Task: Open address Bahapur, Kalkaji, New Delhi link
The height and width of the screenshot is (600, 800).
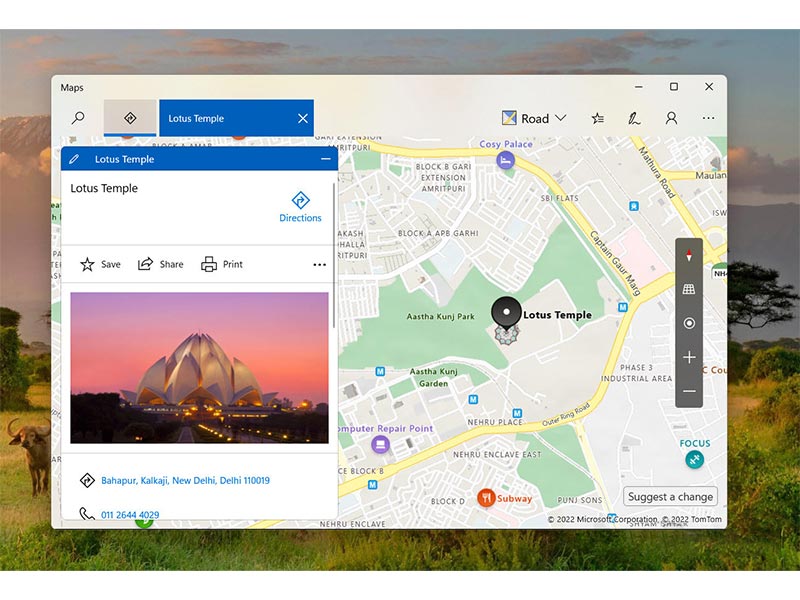Action: click(185, 480)
